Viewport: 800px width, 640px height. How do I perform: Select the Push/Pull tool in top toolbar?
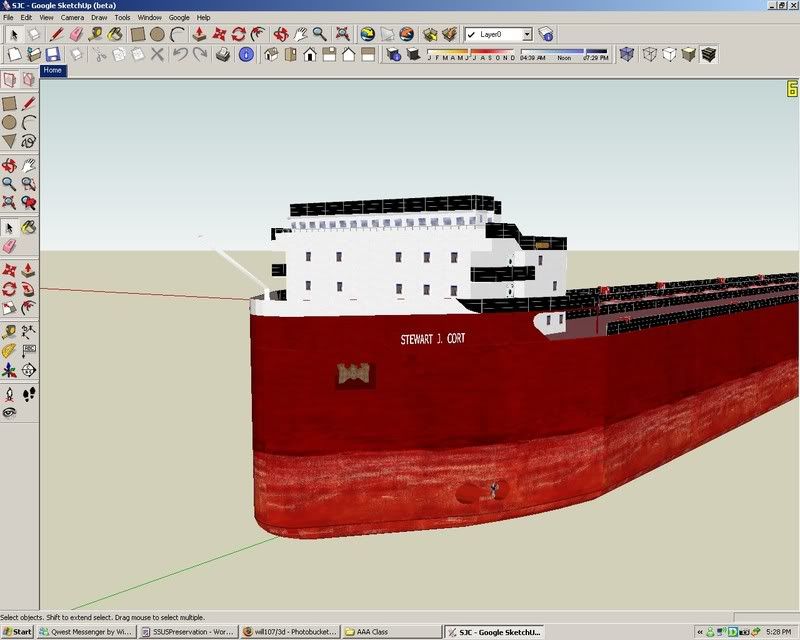pyautogui.click(x=199, y=34)
